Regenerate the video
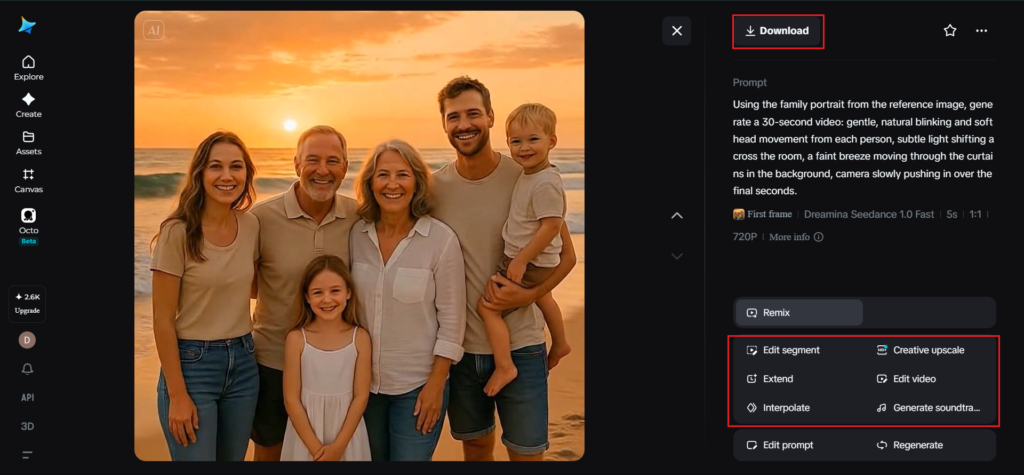The height and width of the screenshot is (475, 1024). click(x=910, y=445)
